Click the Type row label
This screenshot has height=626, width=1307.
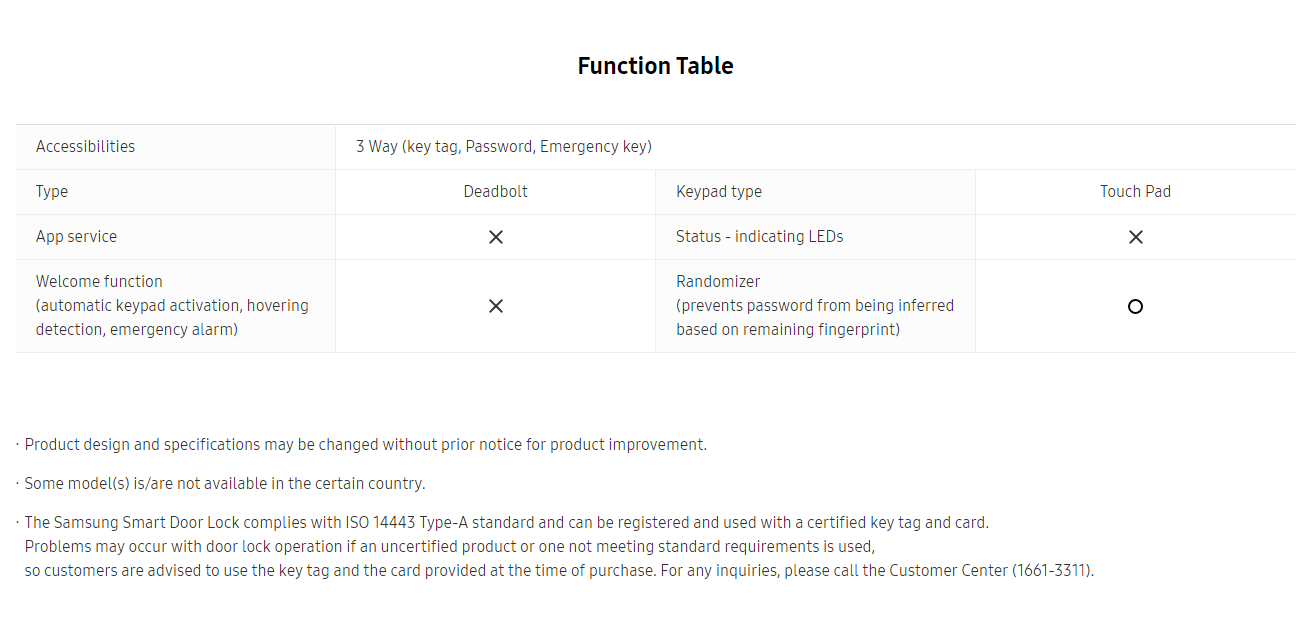click(52, 192)
